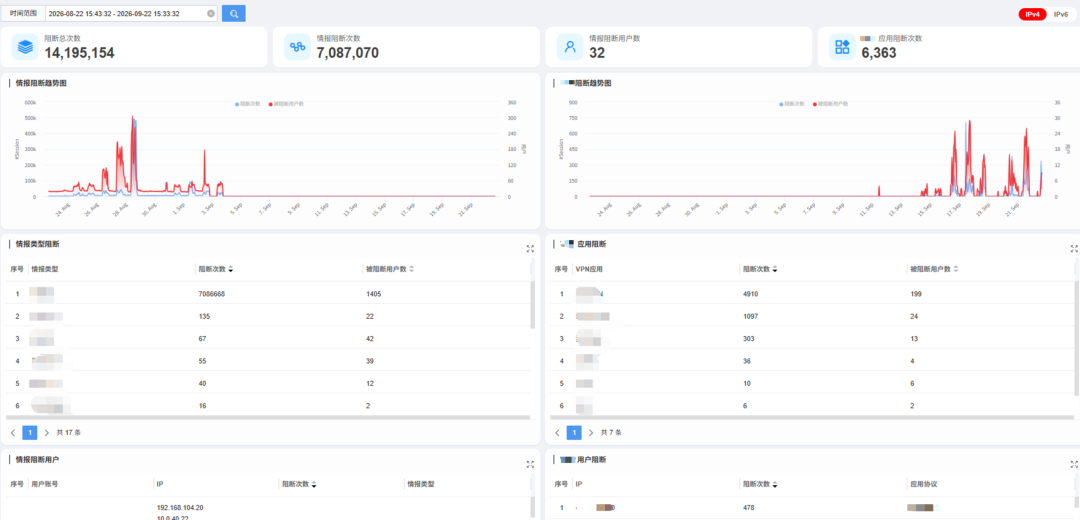Go to previous page in 应用阻断
1080x520 pixels.
click(x=557, y=433)
